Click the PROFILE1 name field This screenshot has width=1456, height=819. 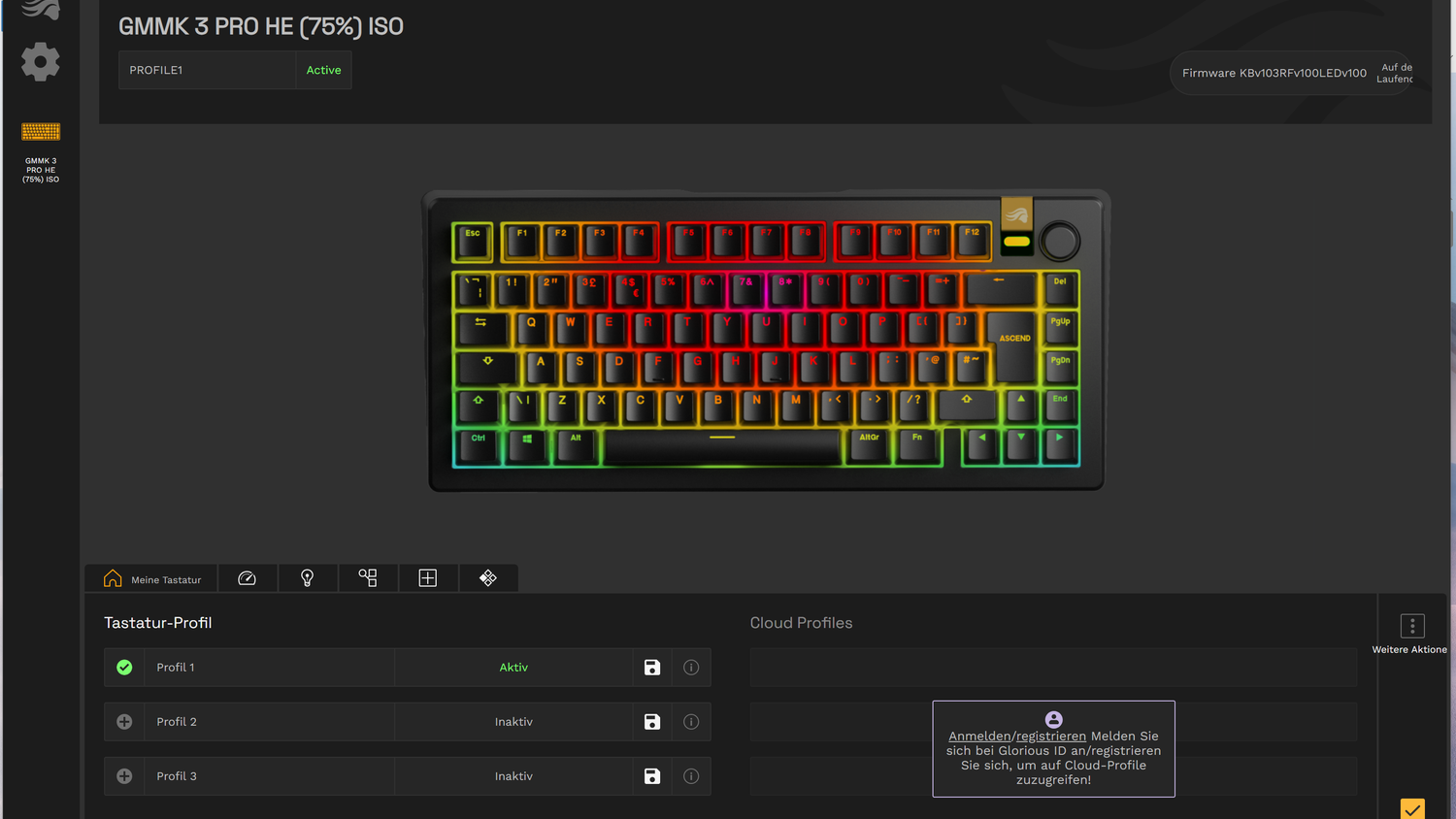point(207,70)
